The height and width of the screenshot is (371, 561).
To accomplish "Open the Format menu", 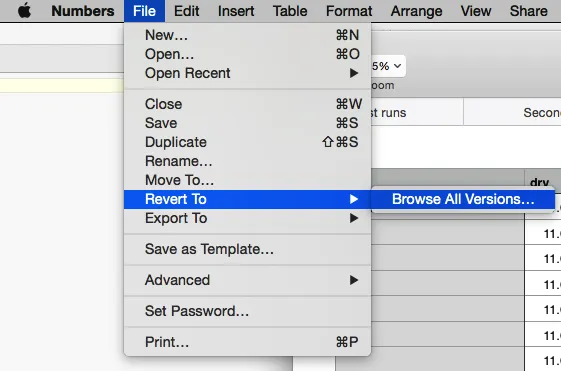I will point(349,11).
